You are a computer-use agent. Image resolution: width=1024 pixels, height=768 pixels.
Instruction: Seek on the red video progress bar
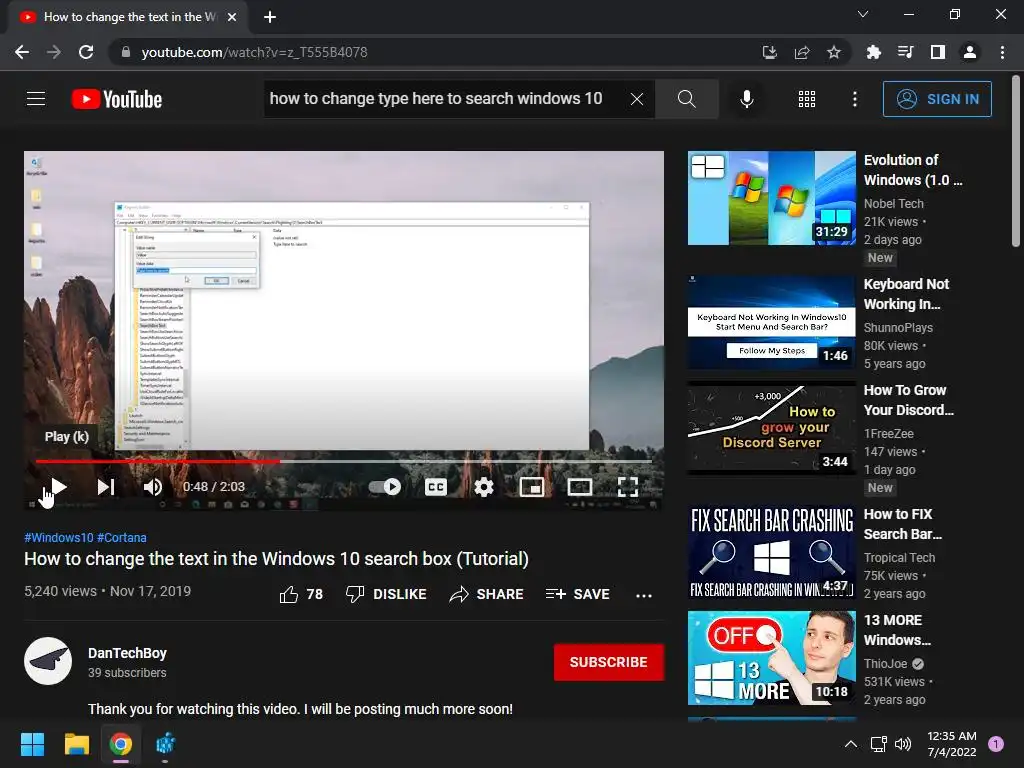tap(344, 461)
